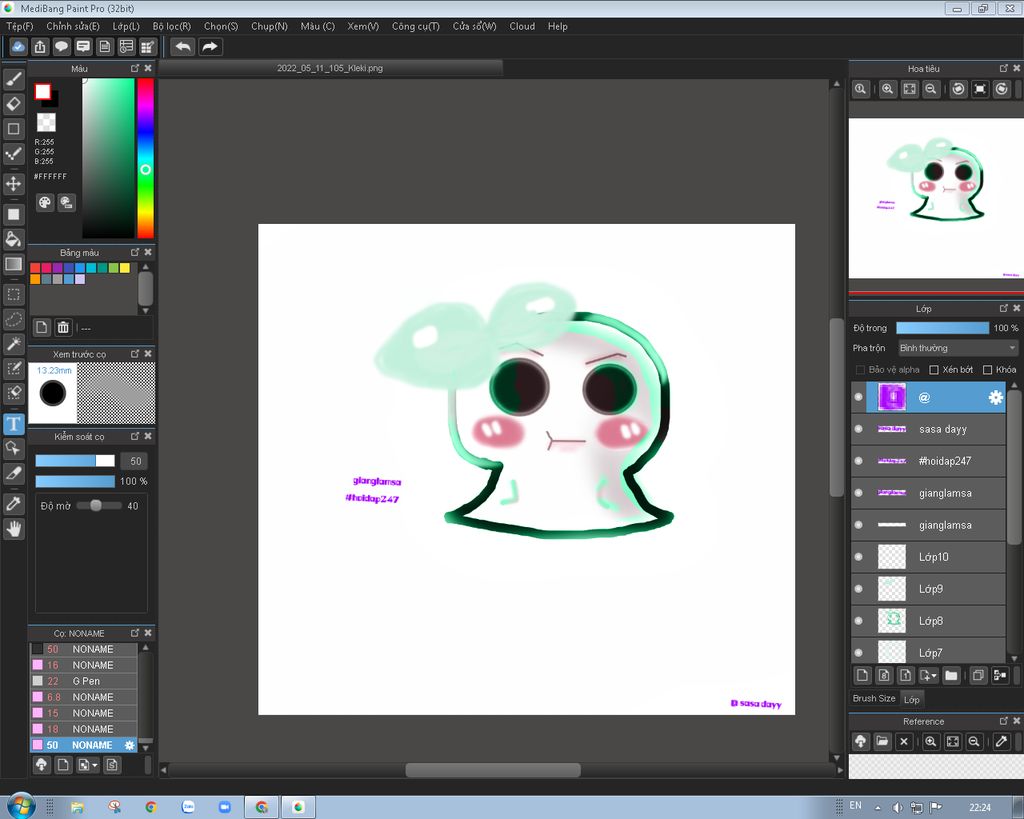Hide the #hoidap247 layer

[859, 461]
